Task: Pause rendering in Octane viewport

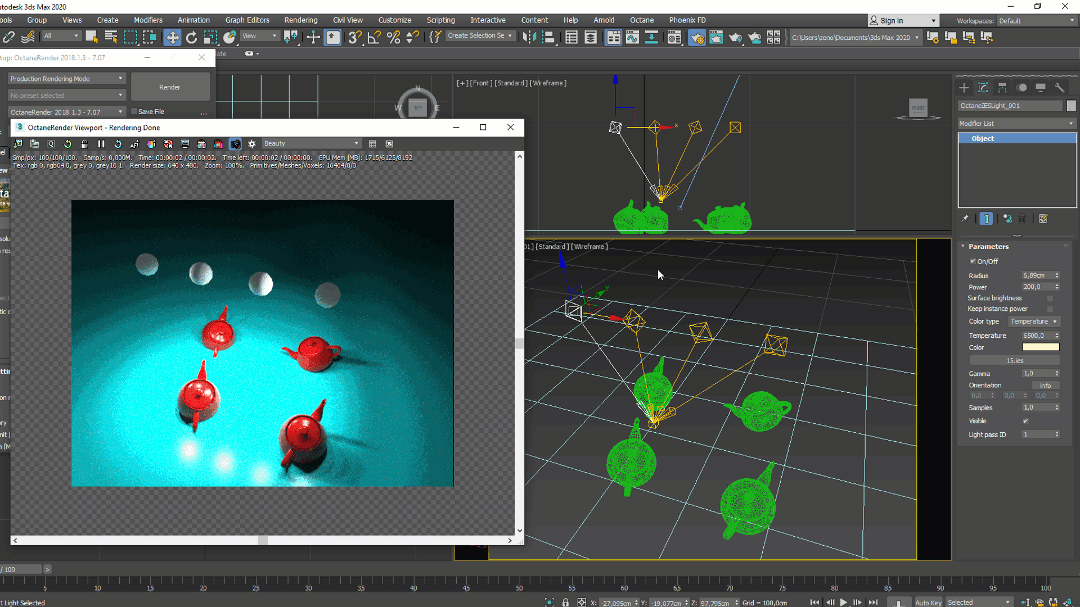Action: click(101, 144)
